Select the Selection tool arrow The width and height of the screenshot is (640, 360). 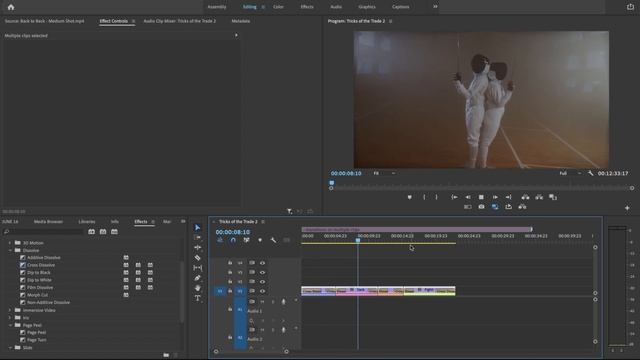[198, 227]
